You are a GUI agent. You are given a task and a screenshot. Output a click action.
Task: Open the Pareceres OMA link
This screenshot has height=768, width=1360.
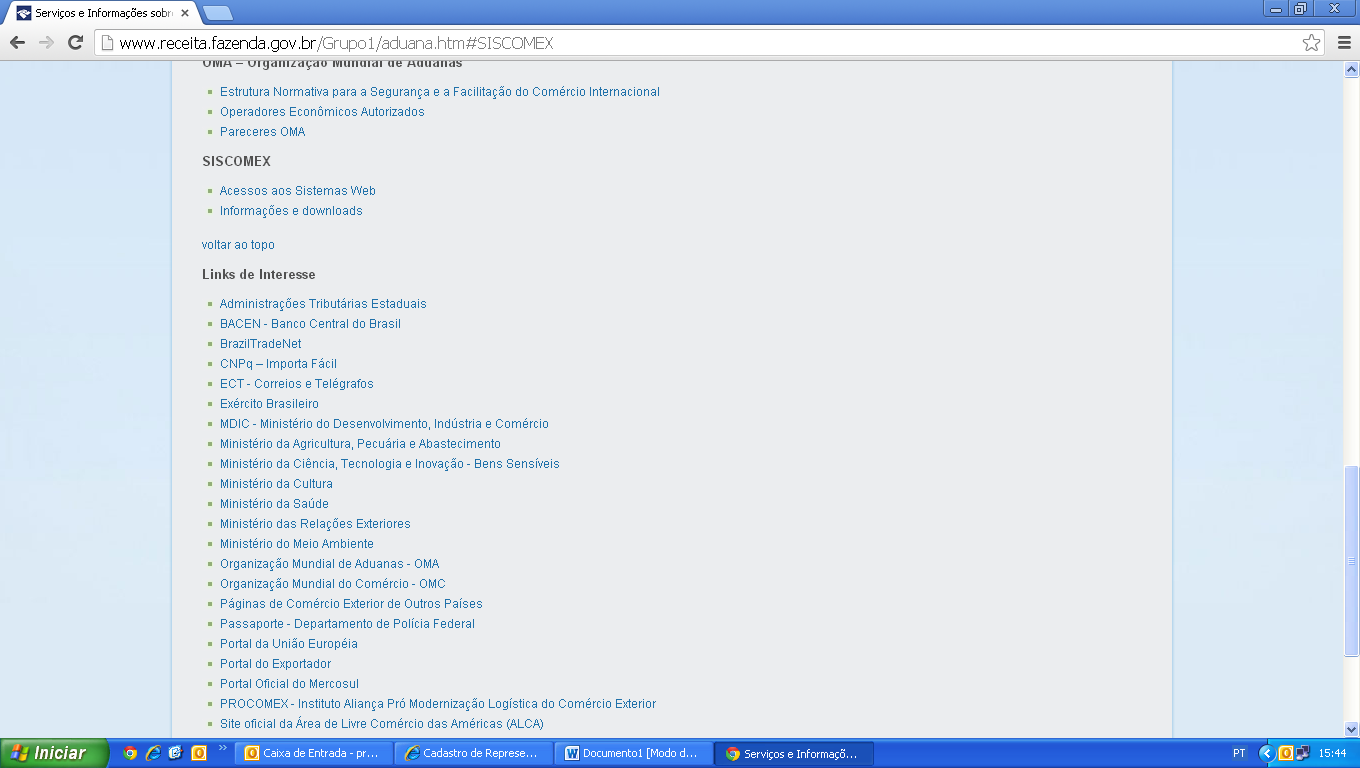[263, 131]
